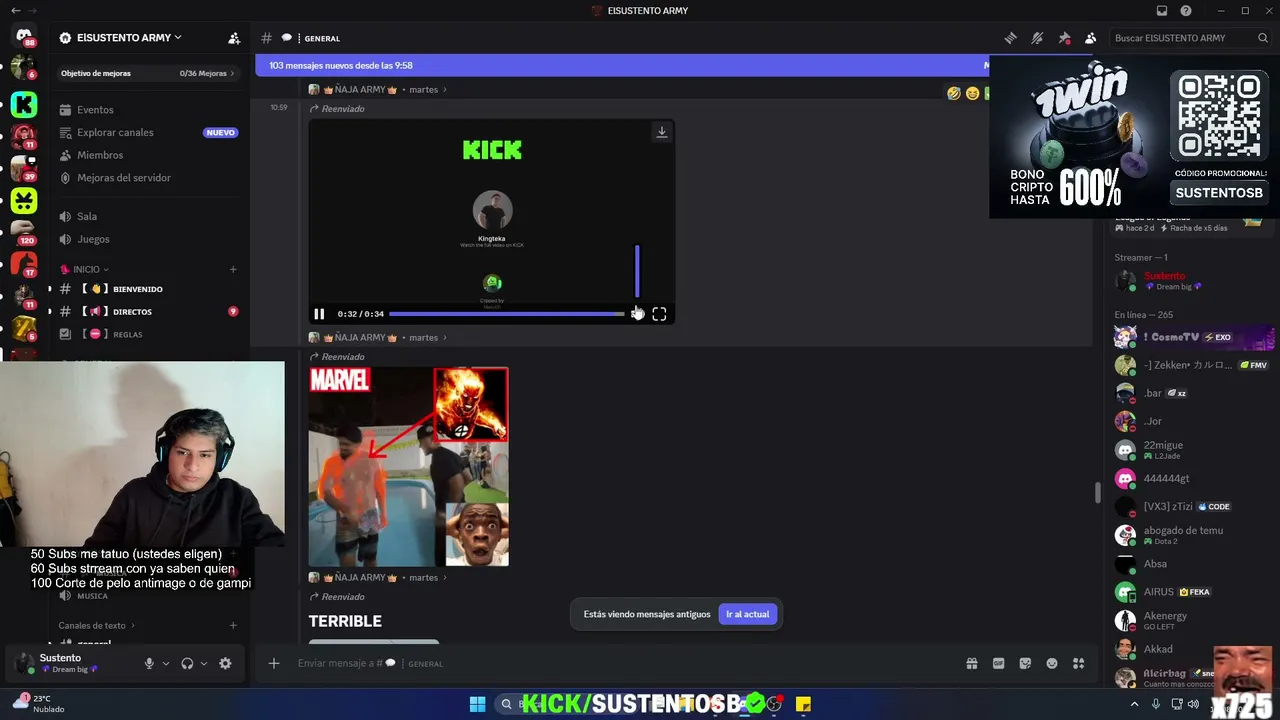Join the Sala voice channel
Screen dimensions: 1280x720
tap(149, 216)
